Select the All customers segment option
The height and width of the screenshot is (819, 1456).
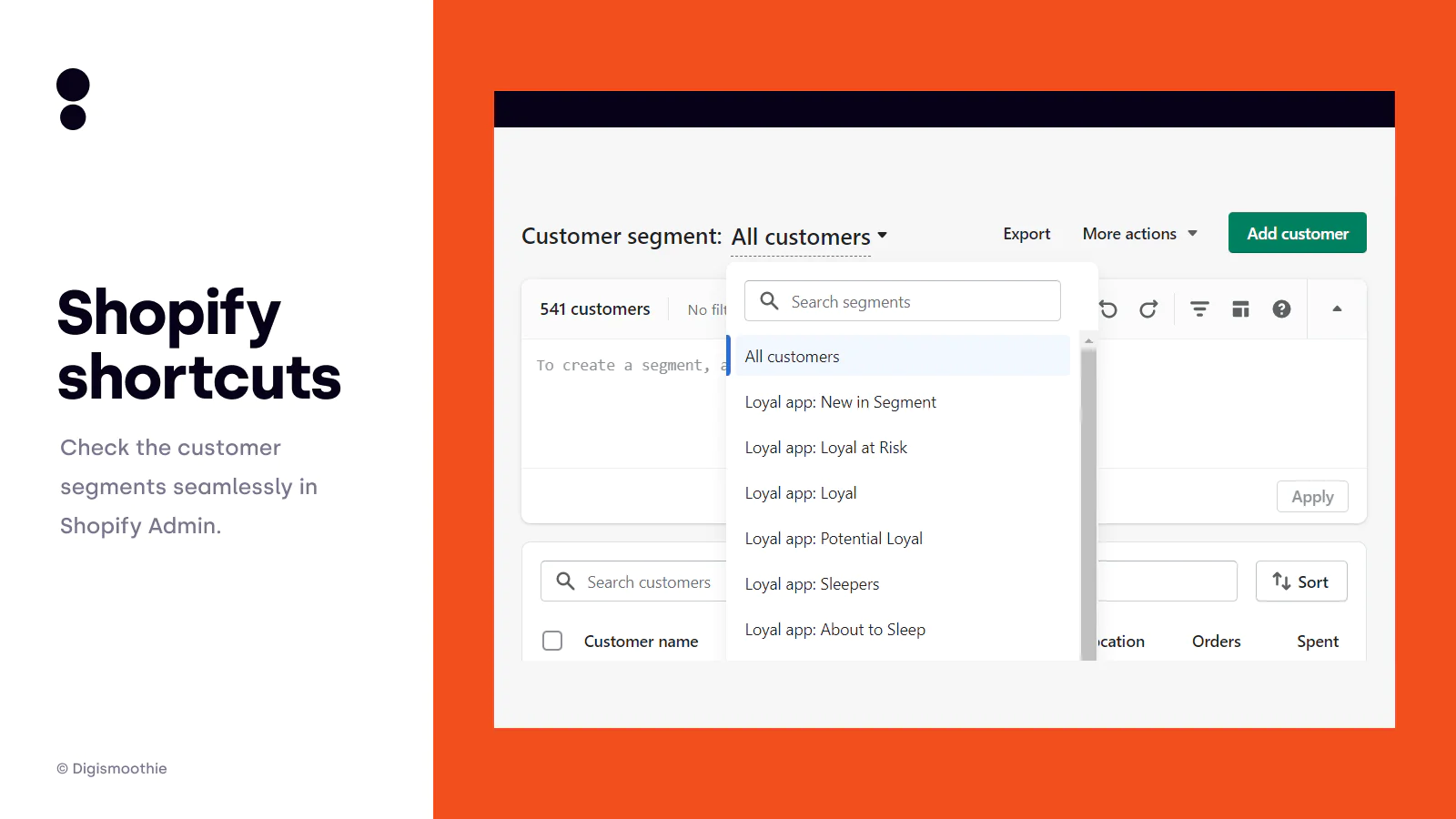tap(899, 356)
